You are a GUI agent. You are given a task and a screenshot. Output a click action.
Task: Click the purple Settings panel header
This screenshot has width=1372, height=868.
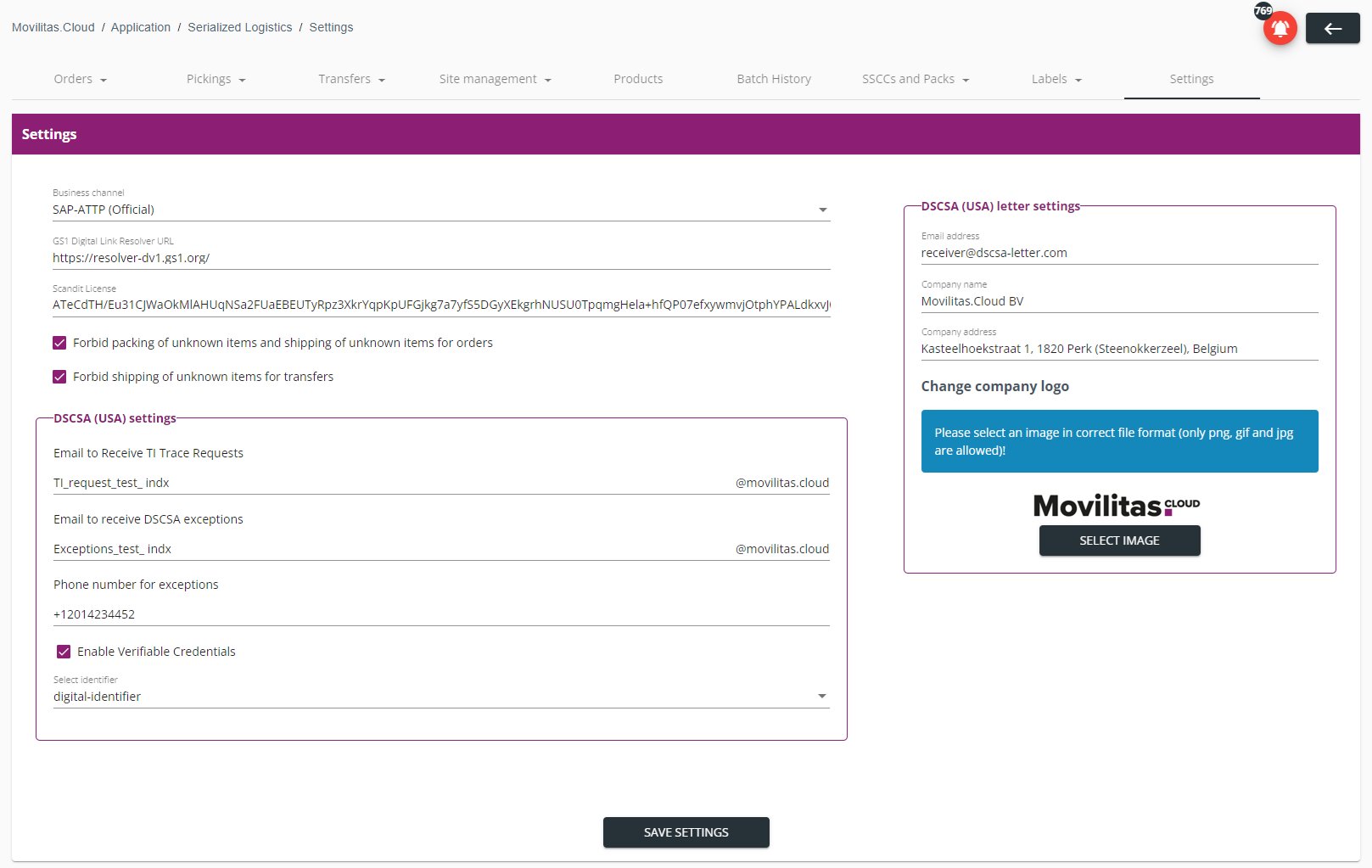(686, 134)
